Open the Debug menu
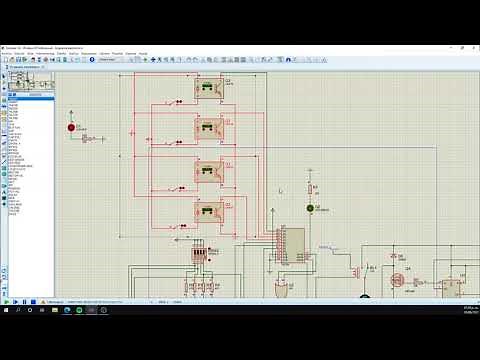This screenshot has width=480, height=360. (x=89, y=53)
